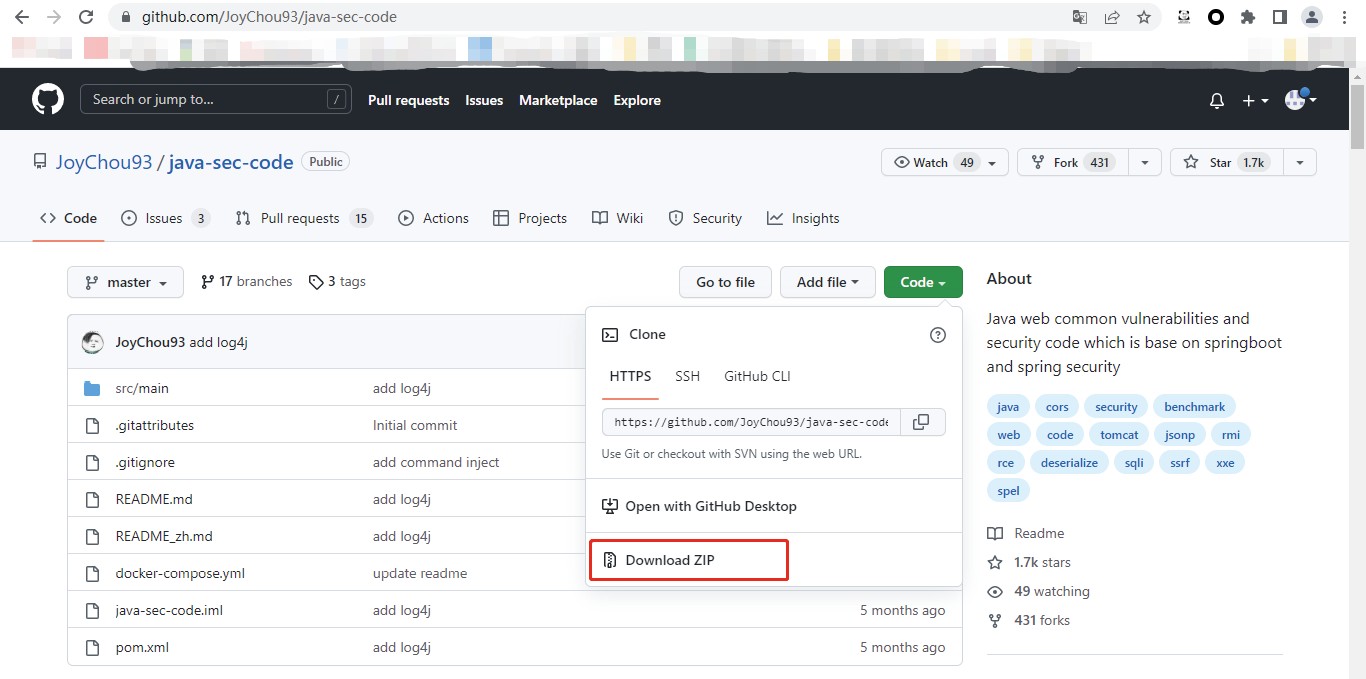Open the Readme link in About
This screenshot has width=1366, height=679.
click(x=1026, y=533)
